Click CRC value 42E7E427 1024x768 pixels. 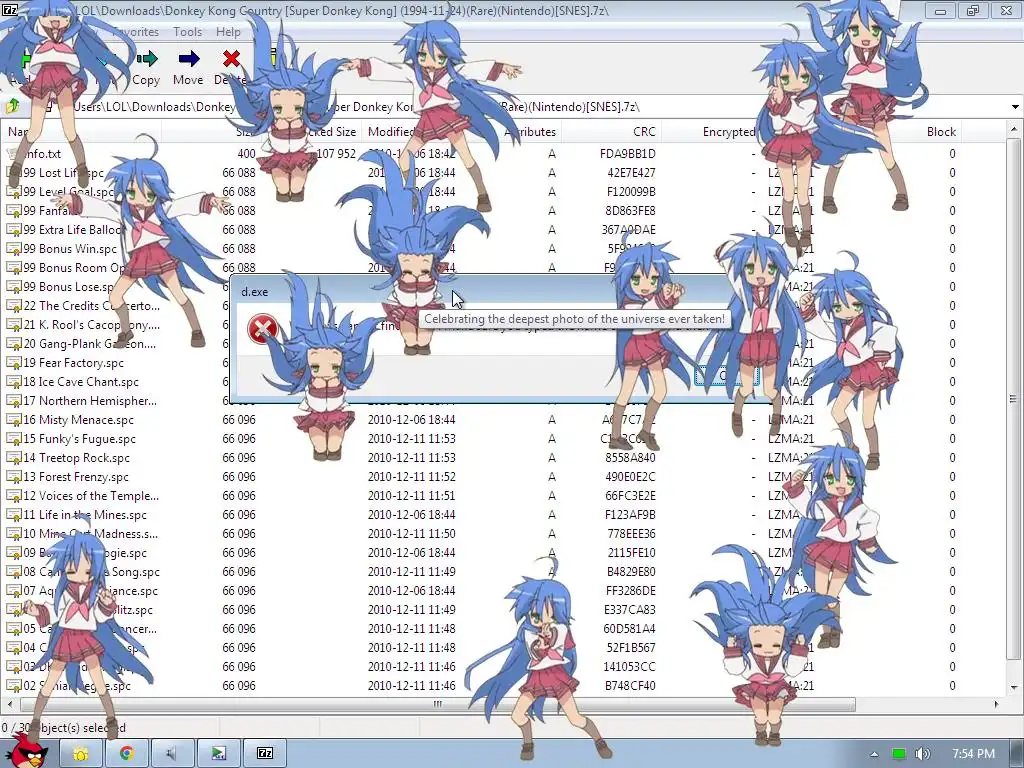631,172
